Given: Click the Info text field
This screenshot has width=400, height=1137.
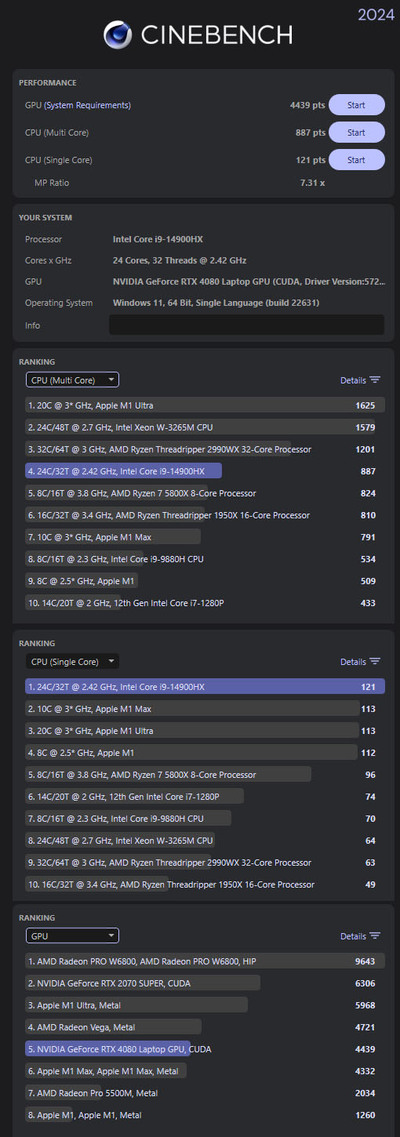Looking at the screenshot, I should click(x=246, y=325).
